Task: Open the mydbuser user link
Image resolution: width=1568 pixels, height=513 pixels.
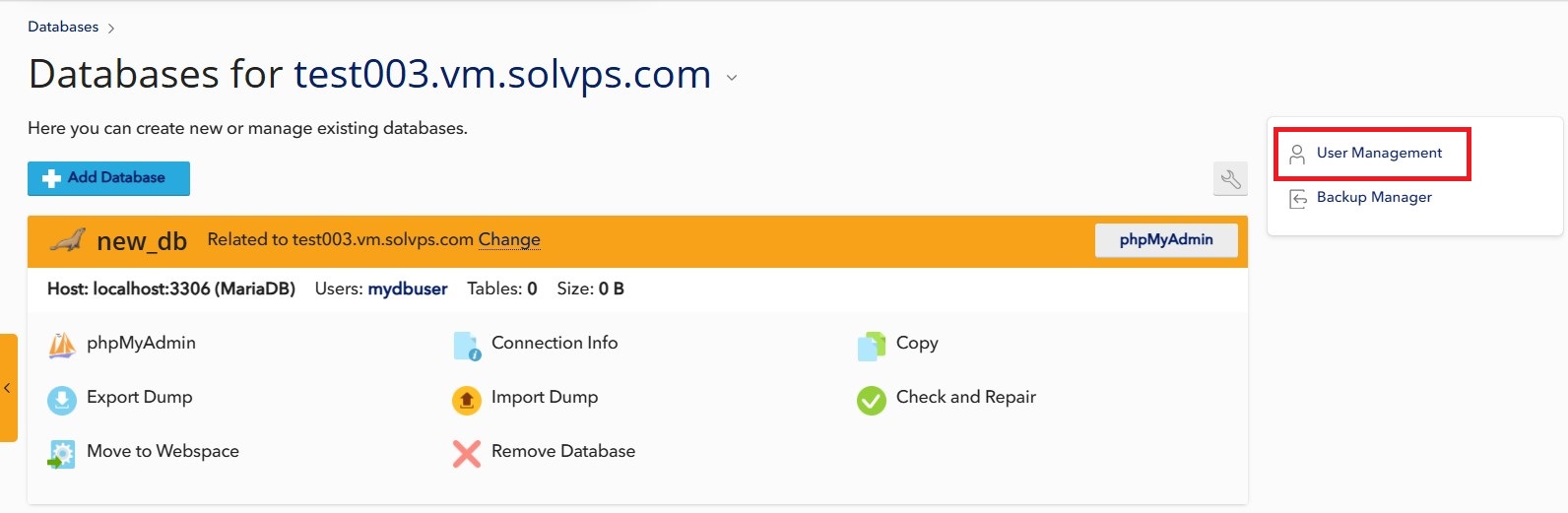Action: point(408,289)
